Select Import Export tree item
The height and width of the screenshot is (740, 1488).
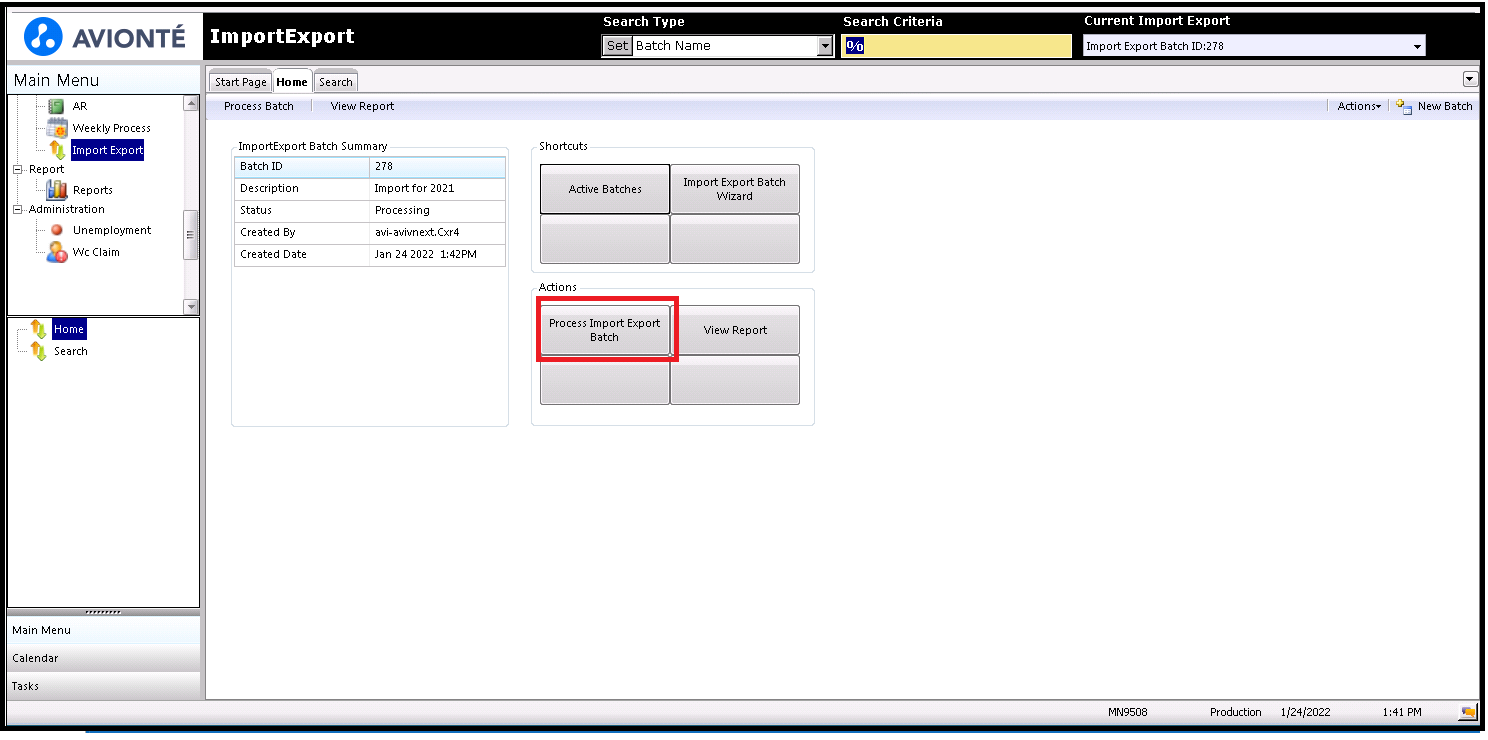(107, 150)
